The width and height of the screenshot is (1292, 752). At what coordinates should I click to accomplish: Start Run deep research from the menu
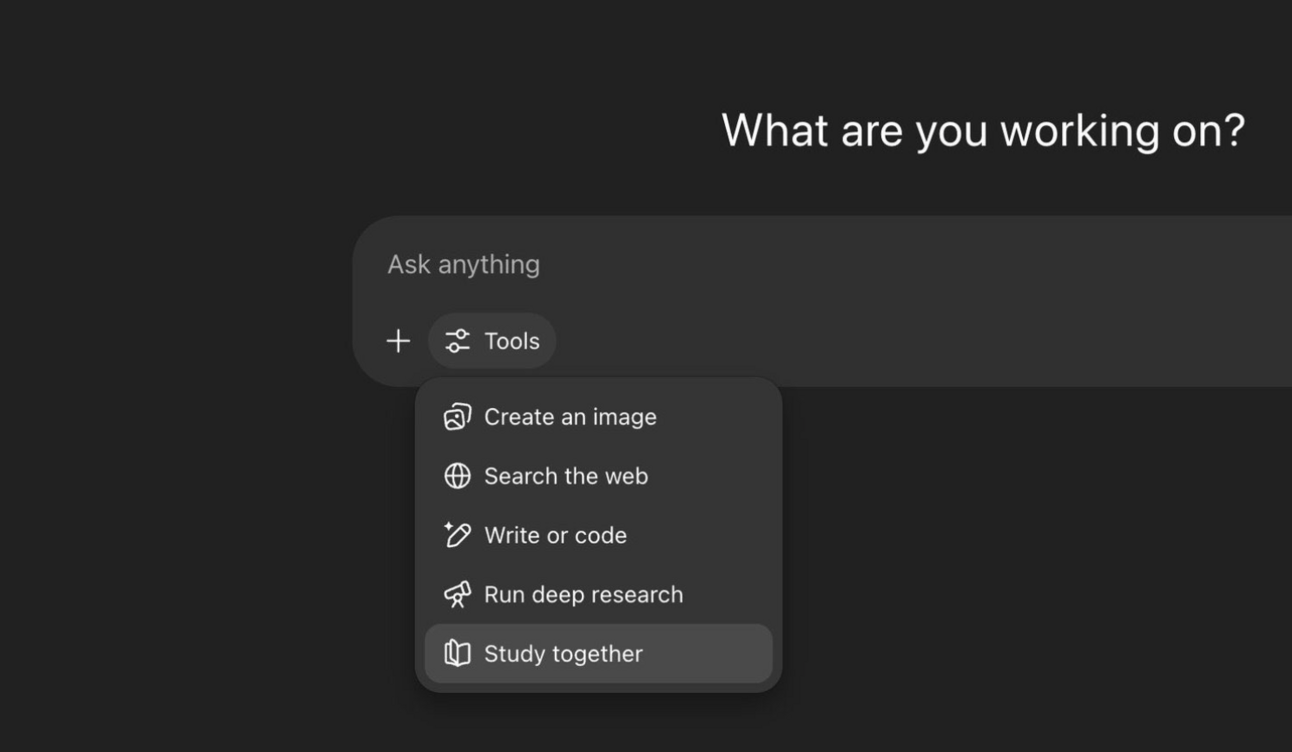pos(583,594)
